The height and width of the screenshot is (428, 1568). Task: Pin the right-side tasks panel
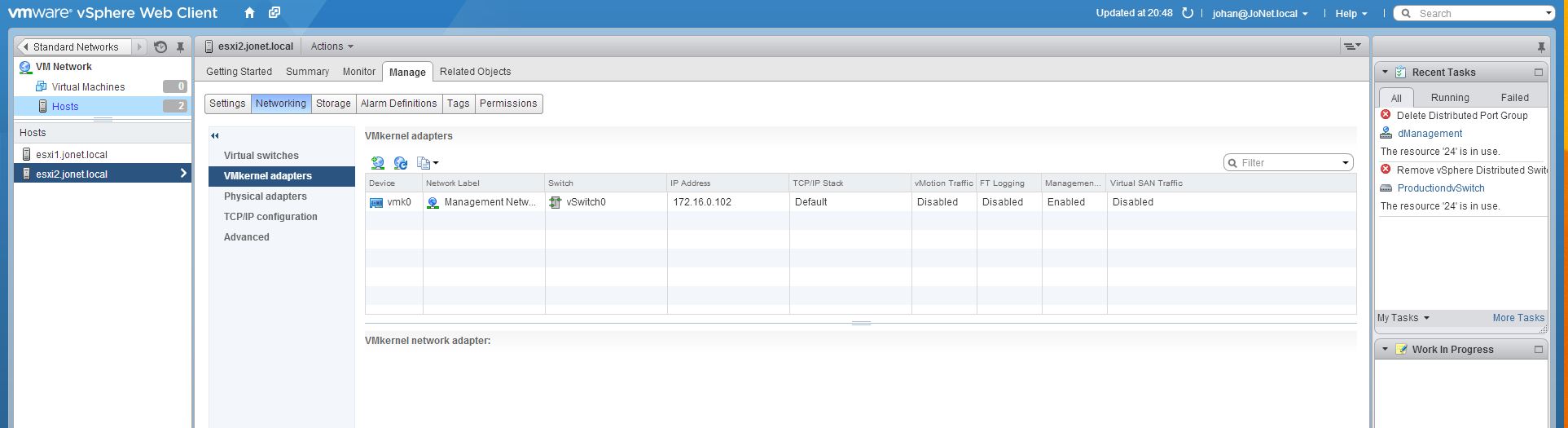[1540, 47]
